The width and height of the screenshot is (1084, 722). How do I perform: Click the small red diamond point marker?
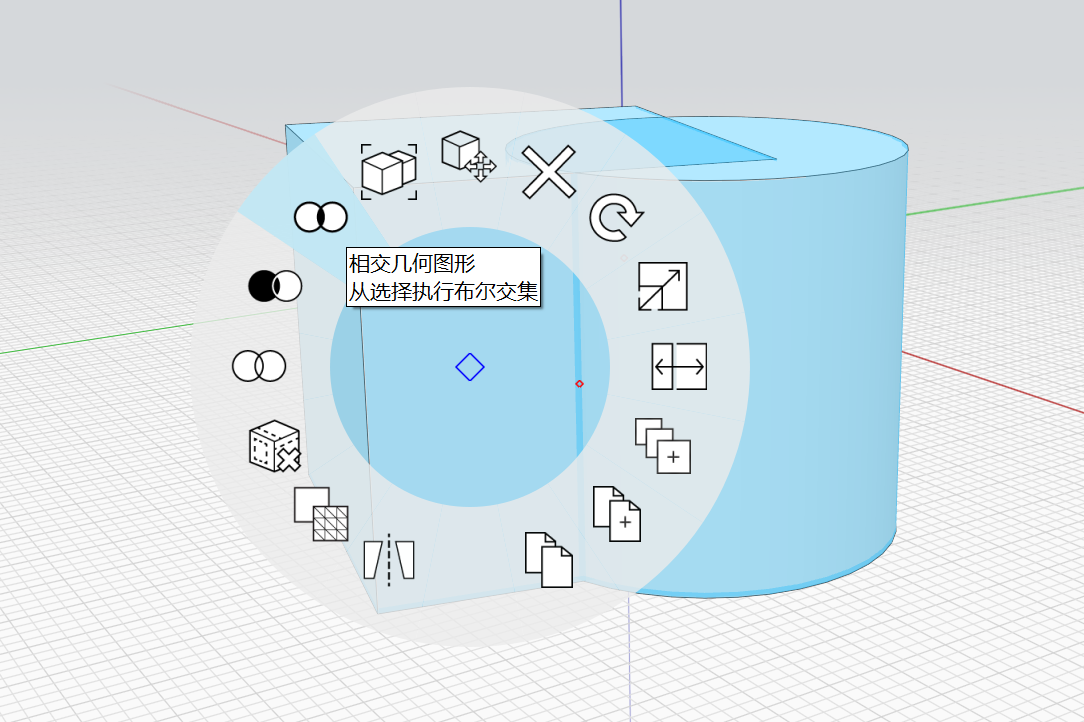point(579,384)
